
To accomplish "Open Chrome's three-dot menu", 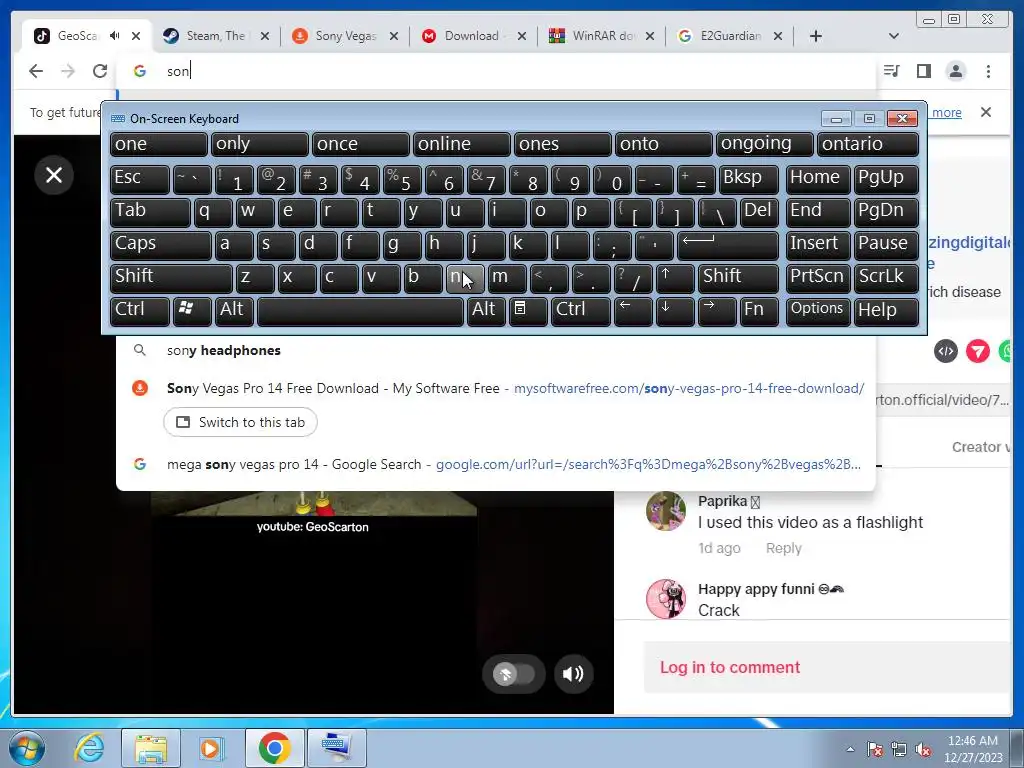I will [x=988, y=71].
